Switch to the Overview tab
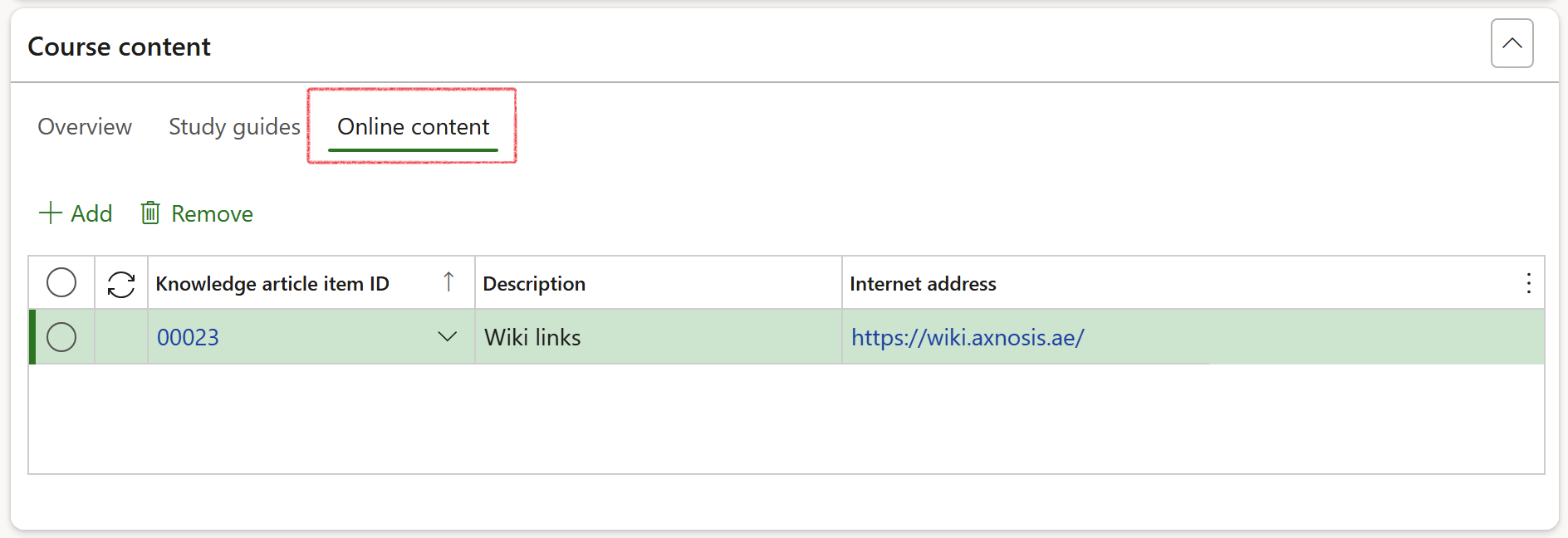This screenshot has width=1568, height=538. [85, 127]
